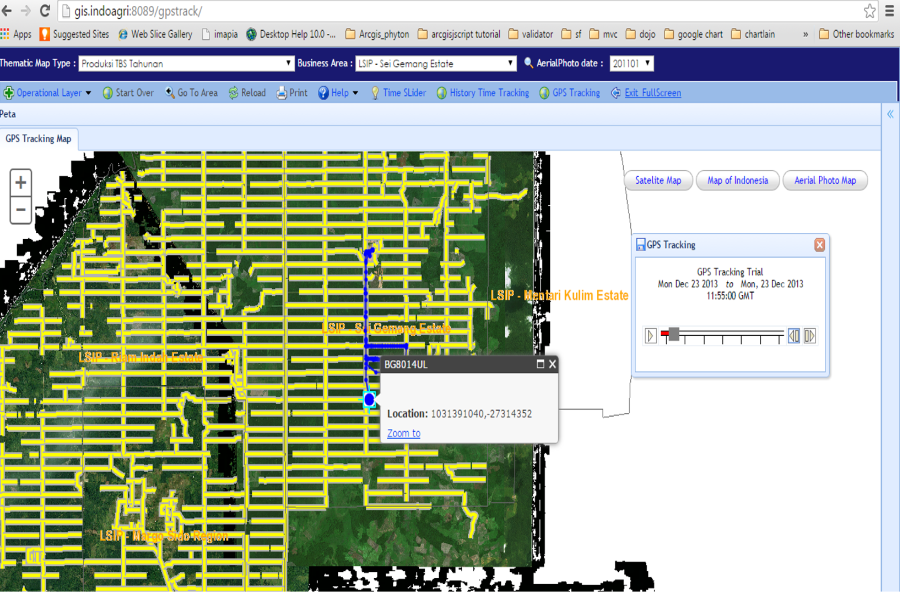Collapse the right side panel with the double chevron
Image resolution: width=900 pixels, height=600 pixels.
(x=890, y=115)
